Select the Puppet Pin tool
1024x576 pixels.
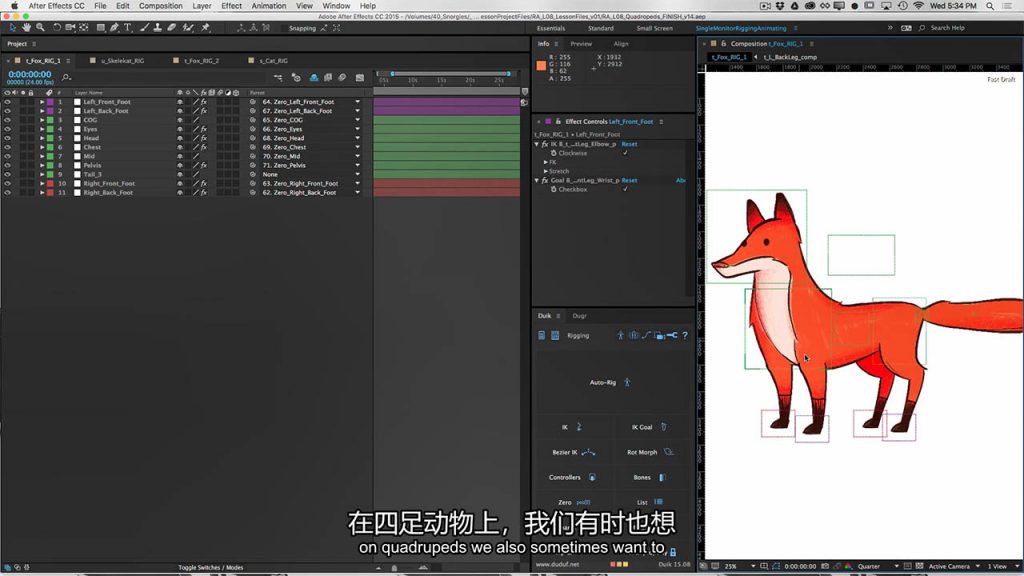[x=205, y=27]
